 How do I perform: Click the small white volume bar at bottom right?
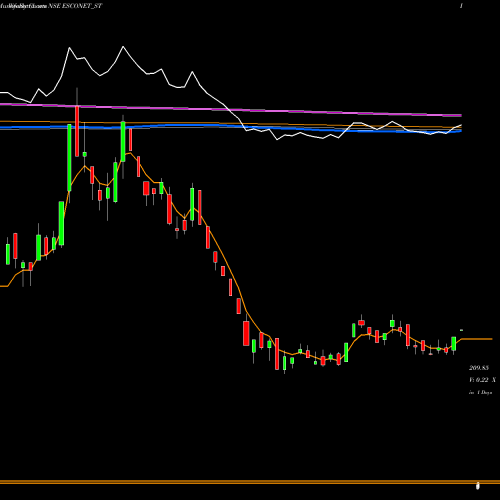(x=478, y=486)
